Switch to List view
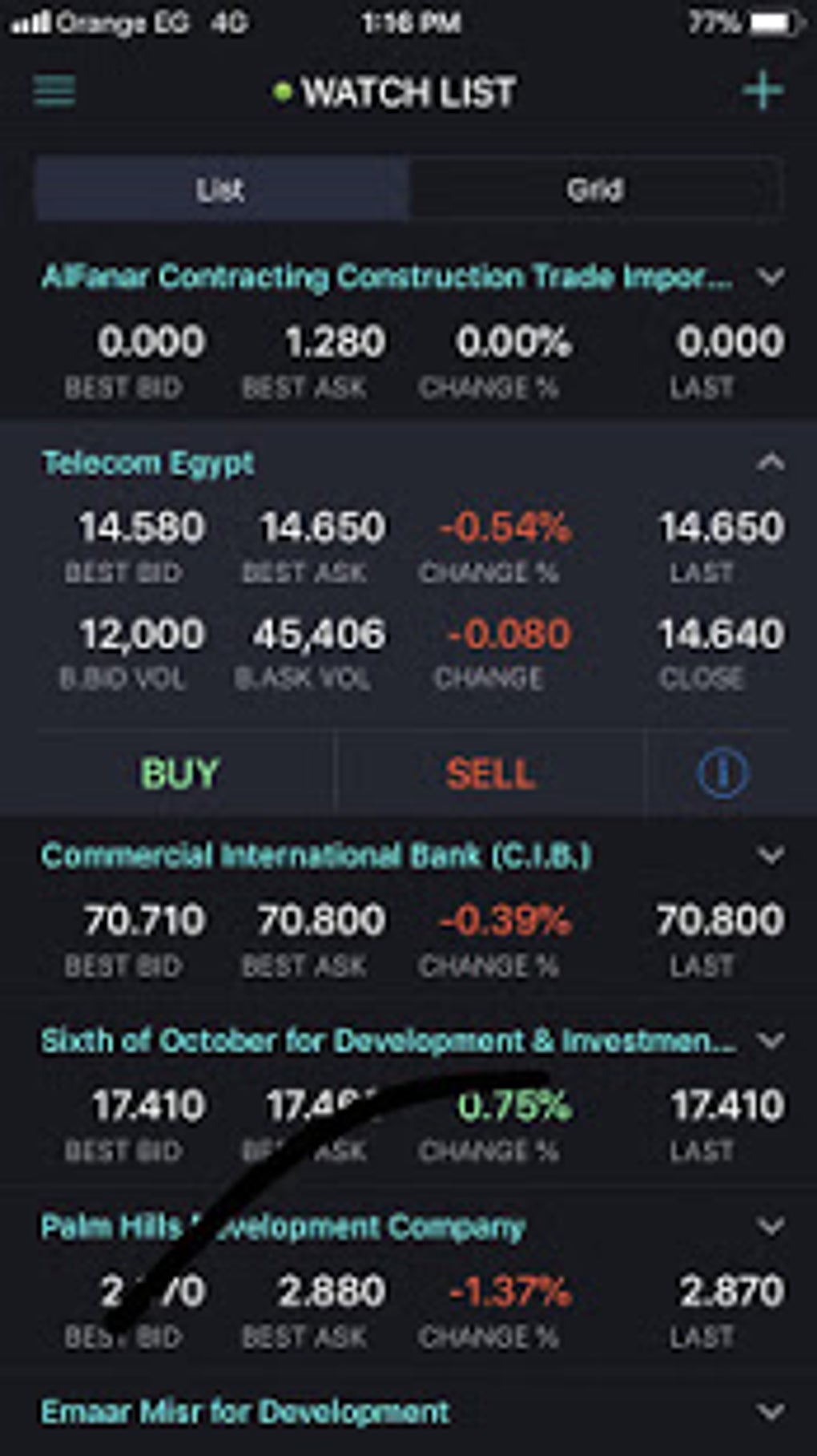Viewport: 817px width, 1456px height. [221, 190]
